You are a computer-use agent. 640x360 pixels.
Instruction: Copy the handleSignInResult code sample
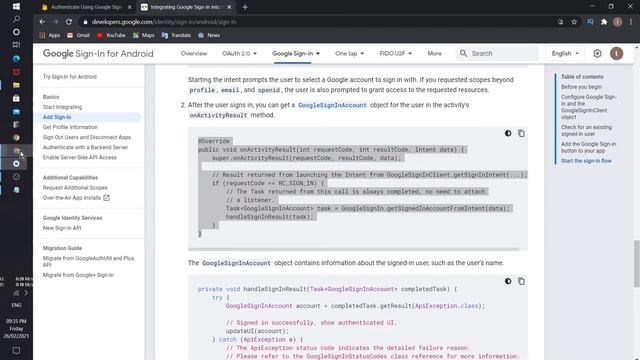521,281
